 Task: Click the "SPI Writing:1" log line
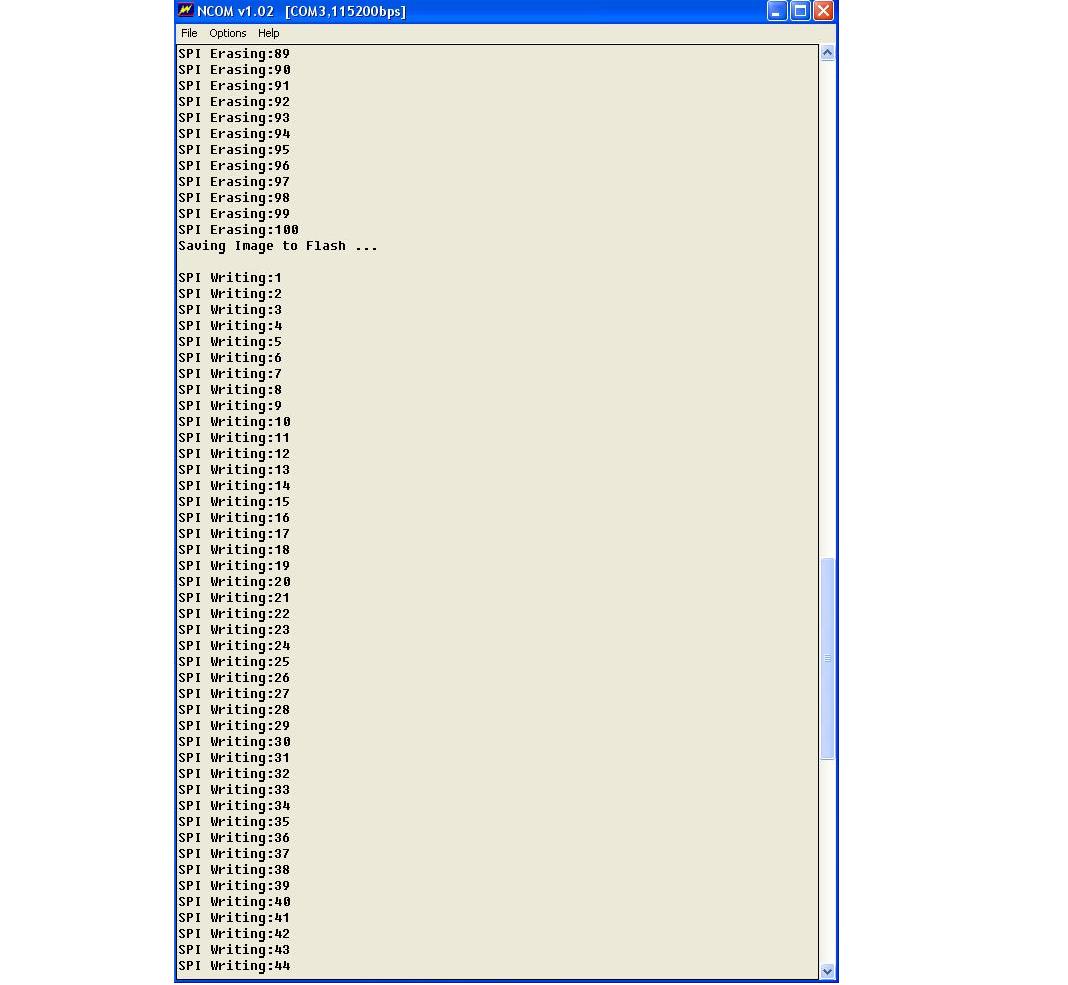(x=230, y=278)
